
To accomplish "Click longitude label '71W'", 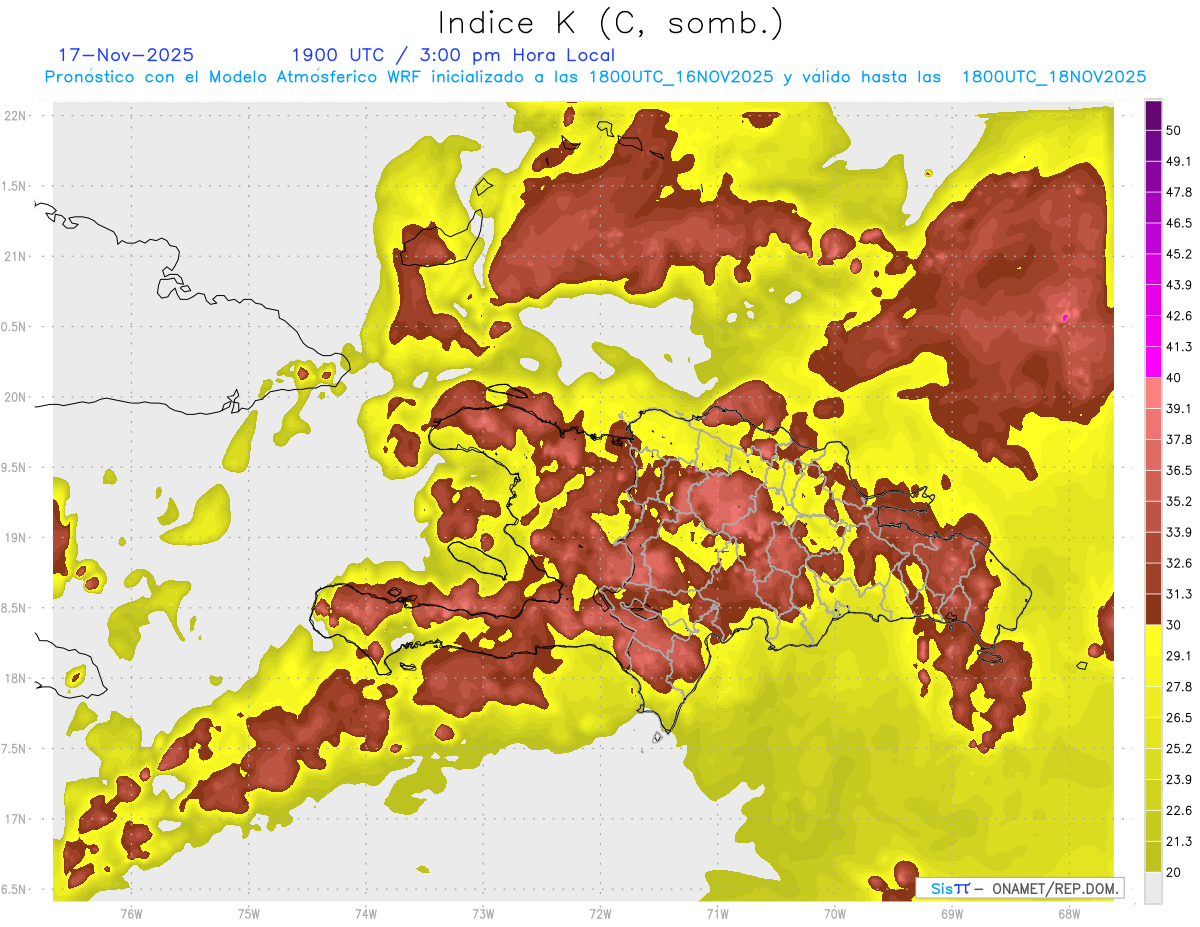I will [717, 914].
